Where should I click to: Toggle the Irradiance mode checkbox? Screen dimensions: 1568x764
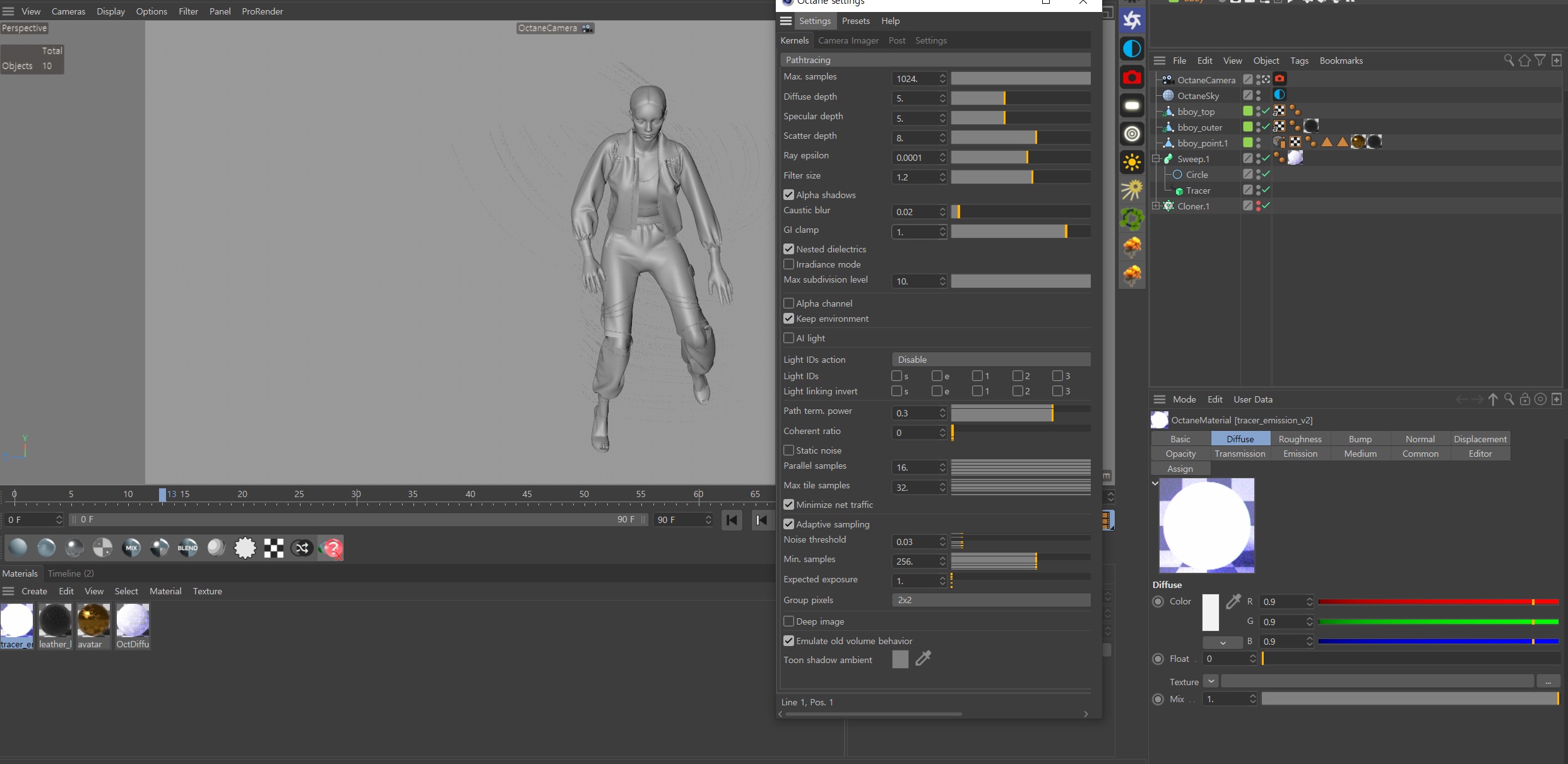(788, 264)
